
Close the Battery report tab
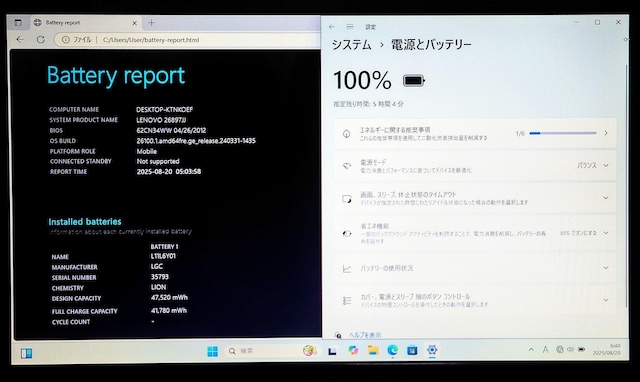tap(134, 23)
